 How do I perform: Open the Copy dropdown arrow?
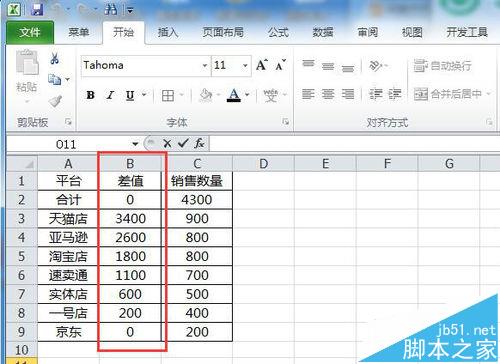coord(67,79)
